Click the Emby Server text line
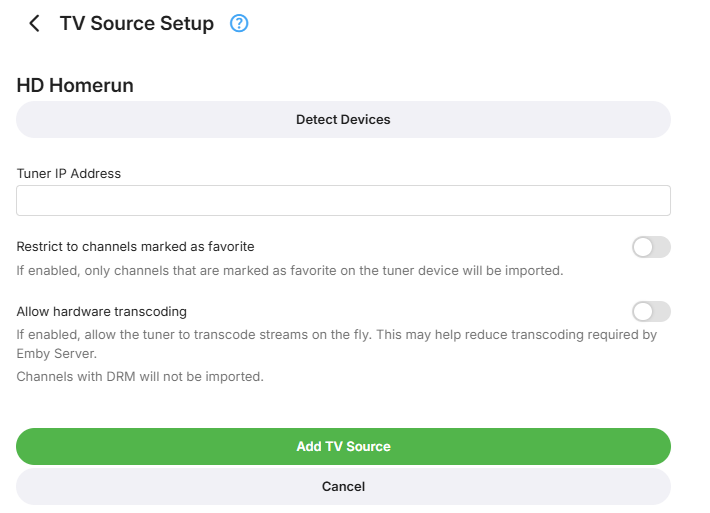710x513 pixels. [54, 354]
